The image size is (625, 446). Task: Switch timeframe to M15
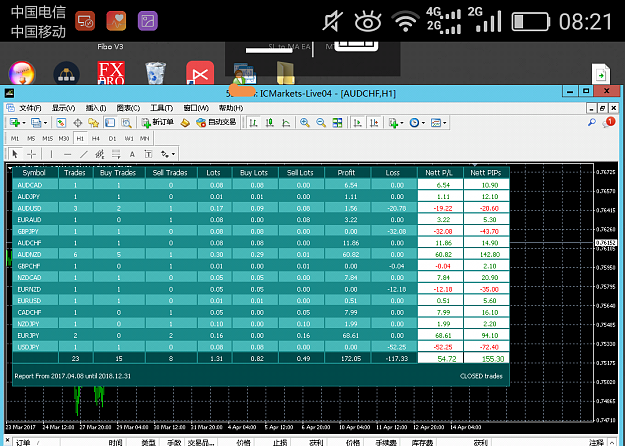click(47, 138)
